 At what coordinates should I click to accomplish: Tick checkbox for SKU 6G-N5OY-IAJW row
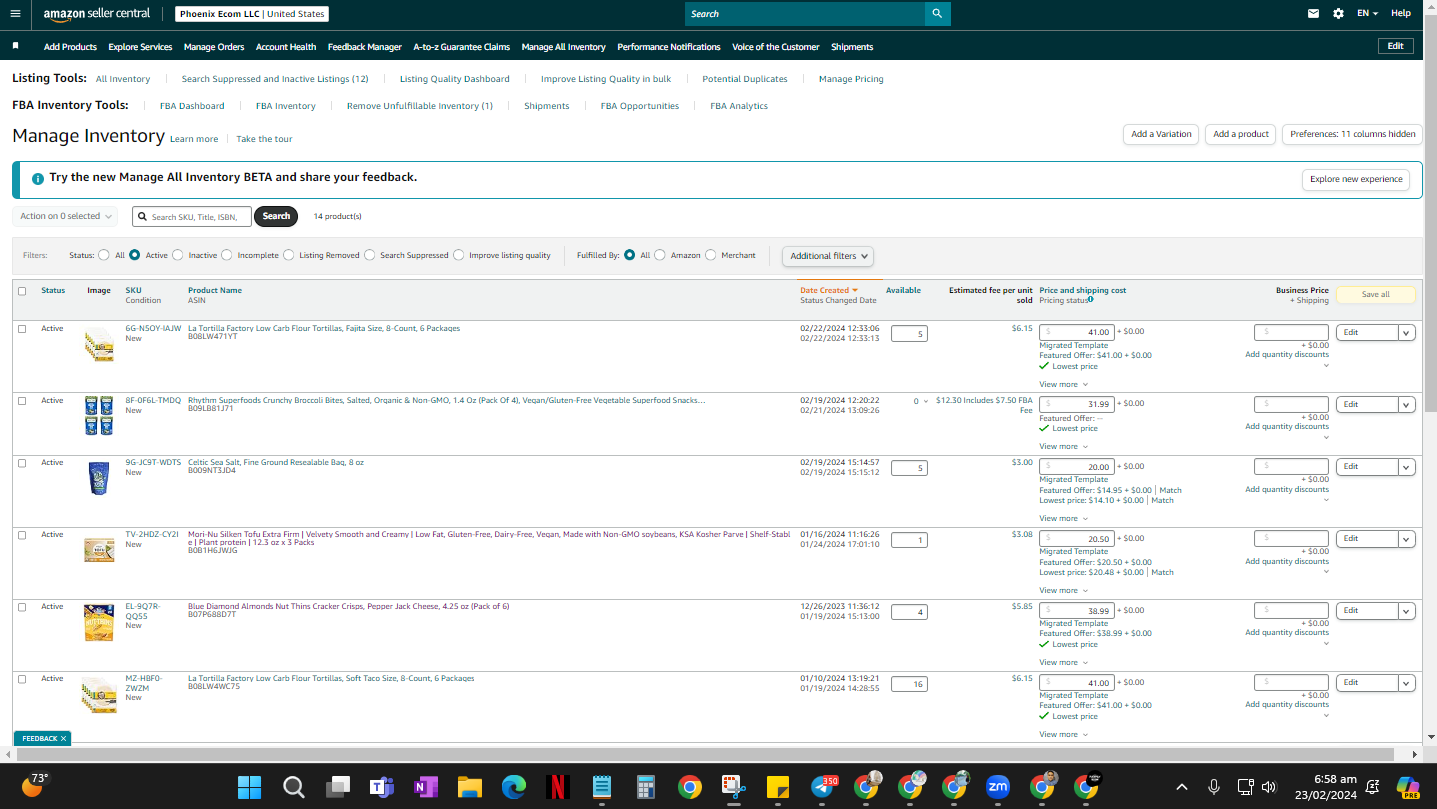point(22,329)
